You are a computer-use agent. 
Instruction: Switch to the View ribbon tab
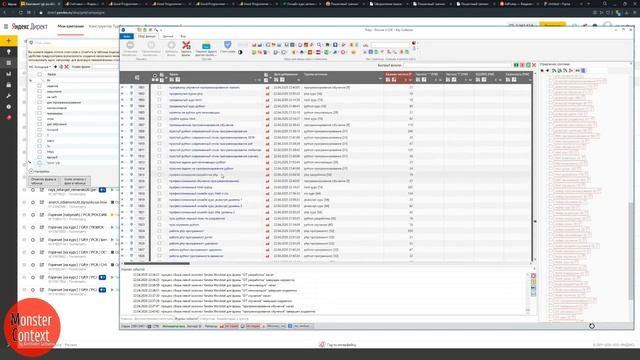tap(183, 36)
